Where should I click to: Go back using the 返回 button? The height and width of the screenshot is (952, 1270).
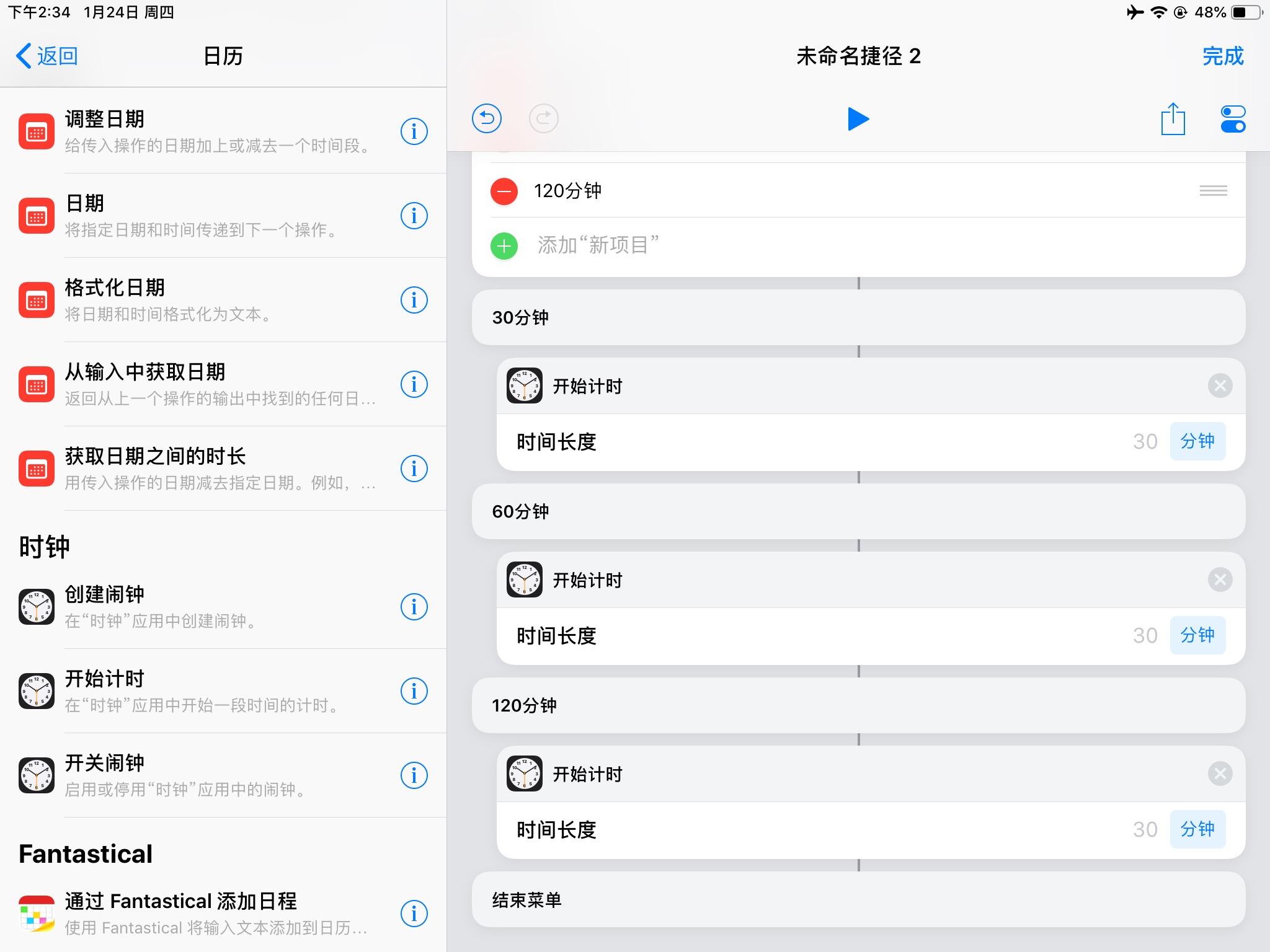(47, 56)
